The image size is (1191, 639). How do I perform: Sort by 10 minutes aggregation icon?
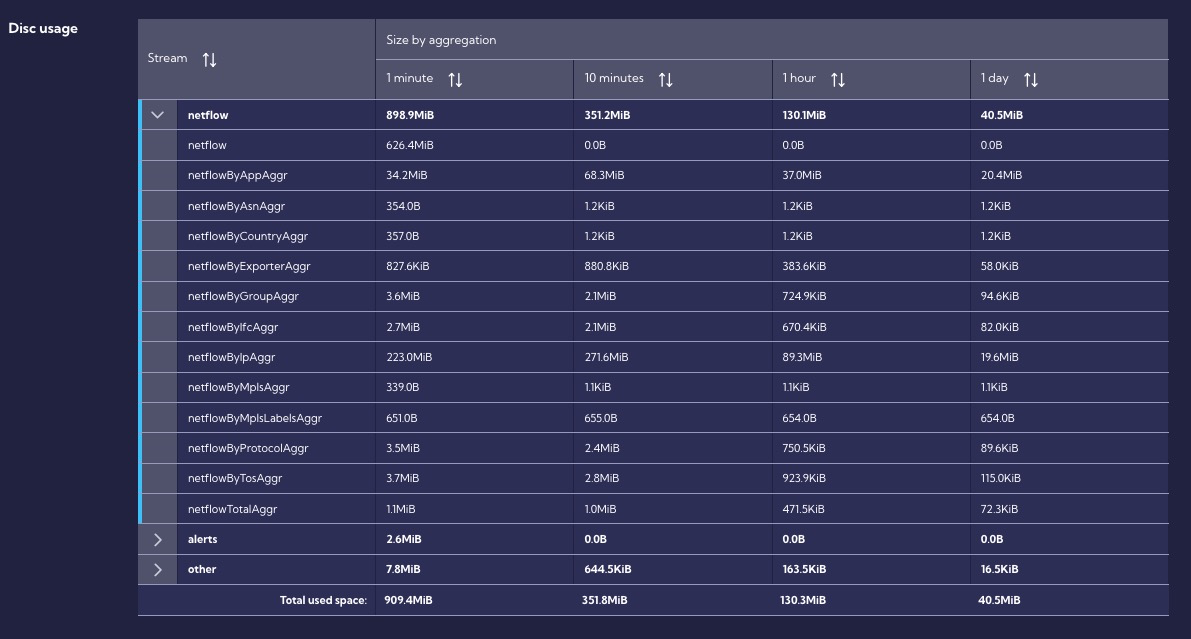pyautogui.click(x=665, y=79)
